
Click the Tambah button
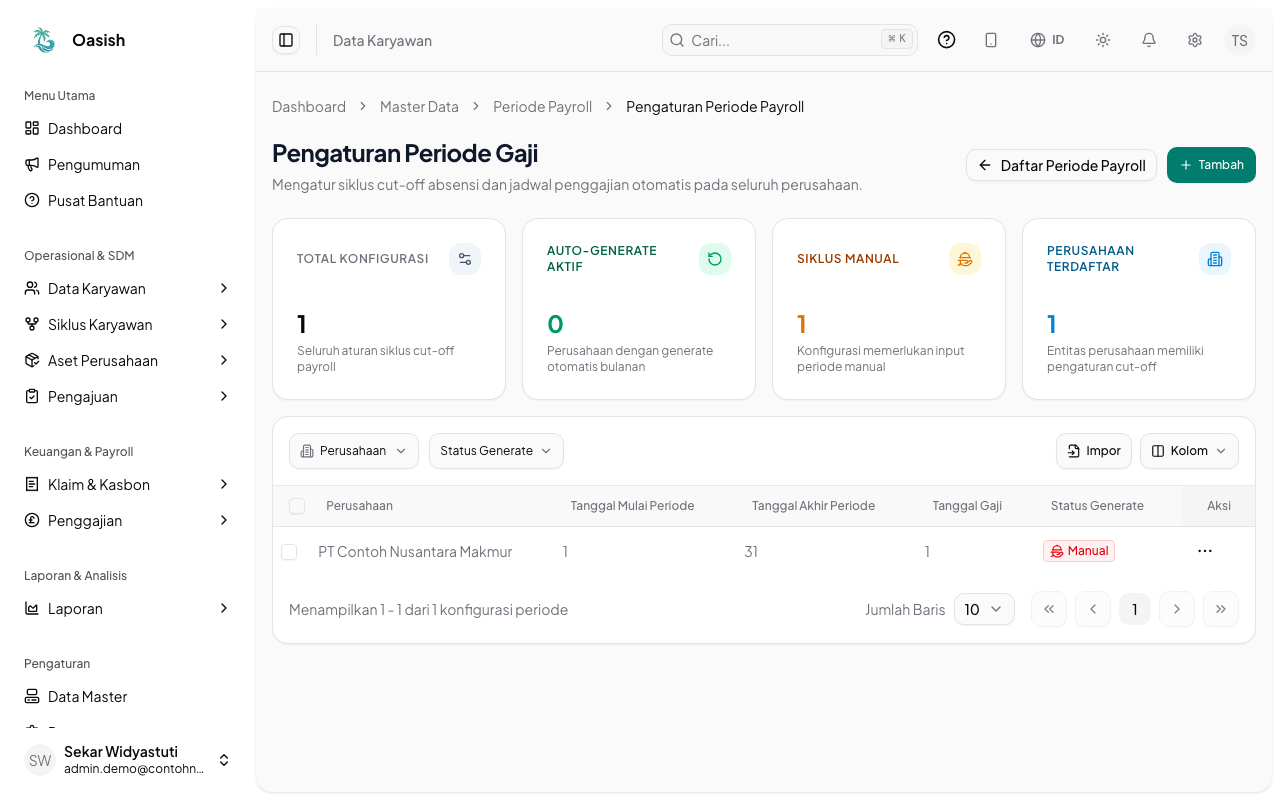pos(1211,165)
